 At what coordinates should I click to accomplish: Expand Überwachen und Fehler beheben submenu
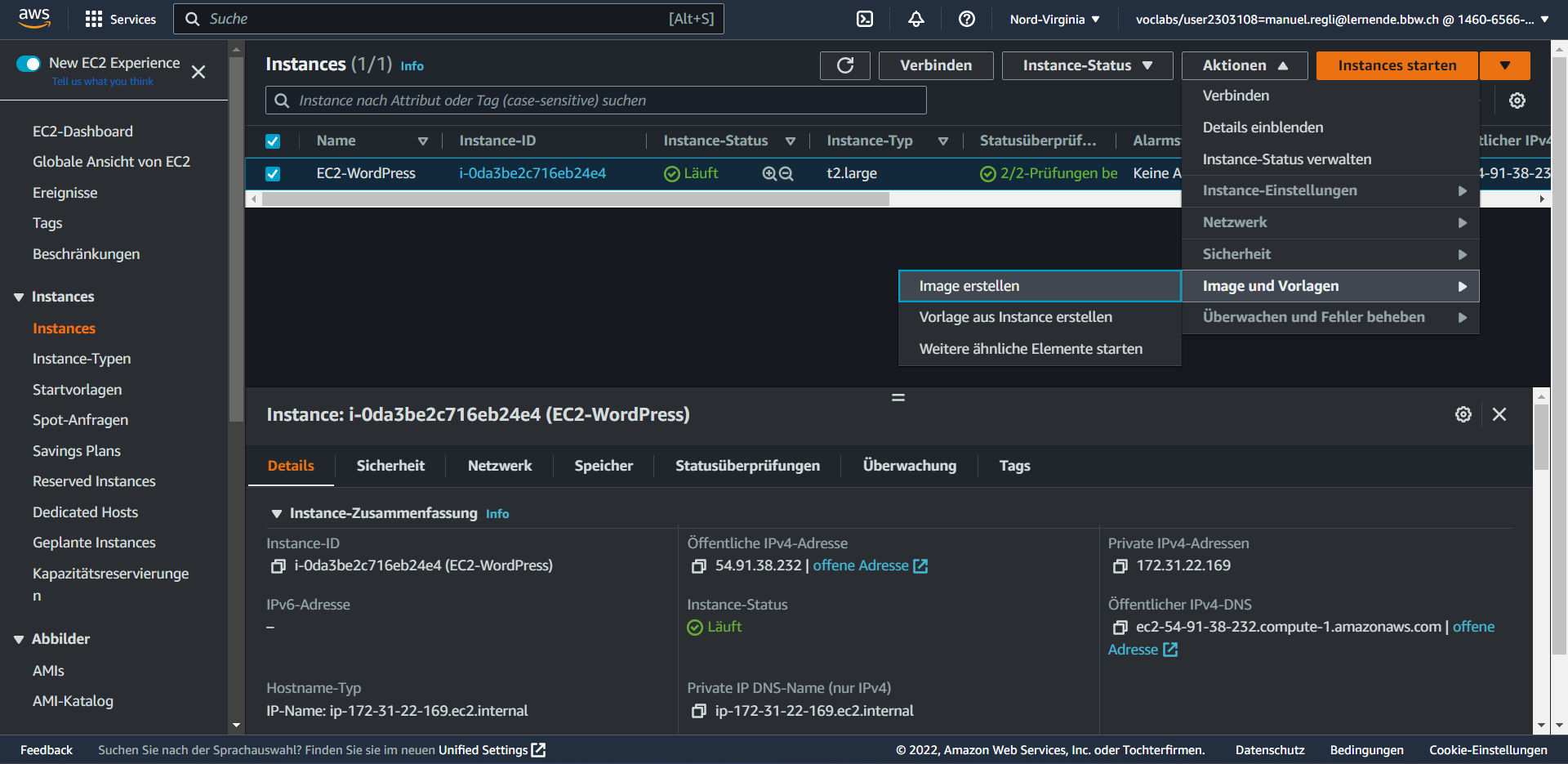[x=1330, y=317]
